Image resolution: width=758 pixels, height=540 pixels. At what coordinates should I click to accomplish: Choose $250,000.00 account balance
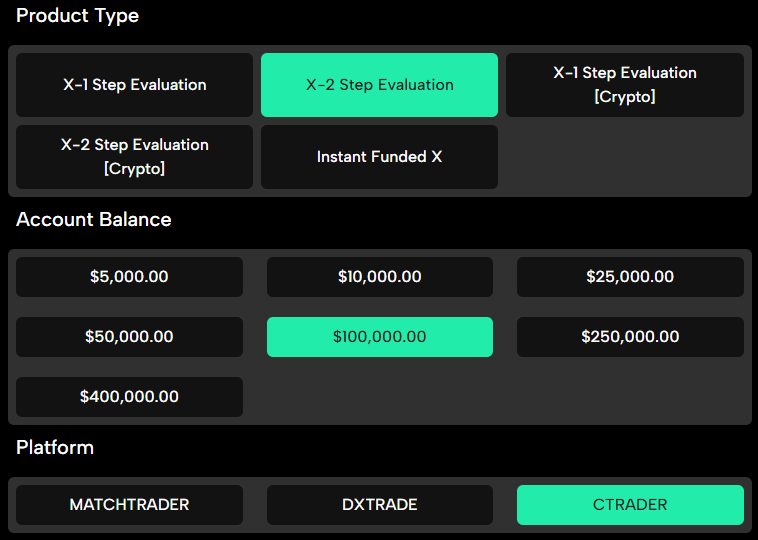coord(630,337)
